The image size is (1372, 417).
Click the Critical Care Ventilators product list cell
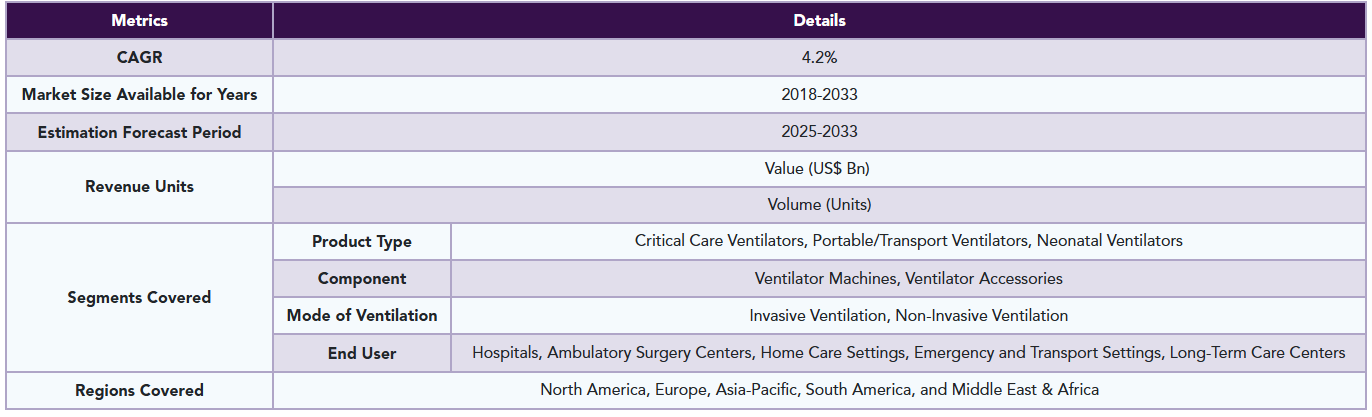click(x=908, y=241)
